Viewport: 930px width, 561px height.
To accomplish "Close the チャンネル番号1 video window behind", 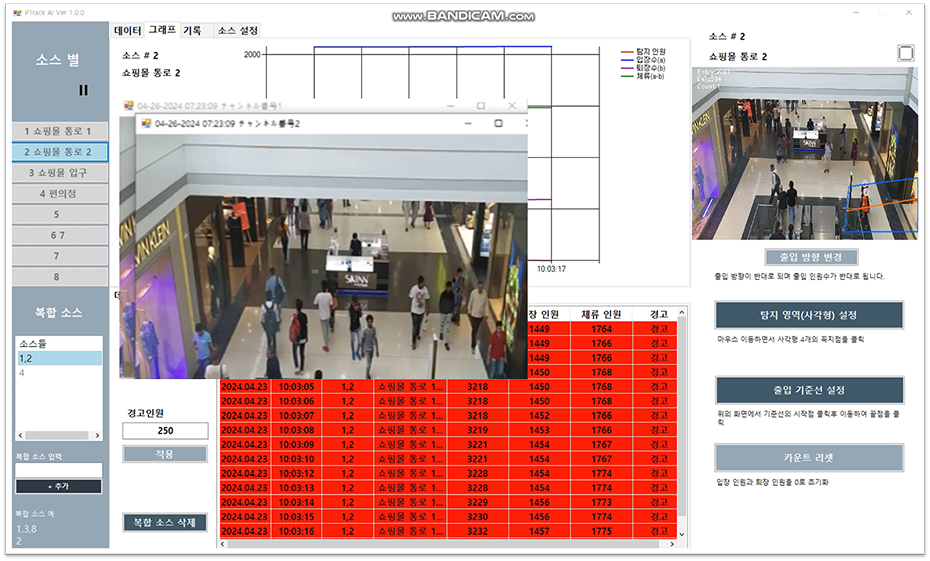I will 512,106.
